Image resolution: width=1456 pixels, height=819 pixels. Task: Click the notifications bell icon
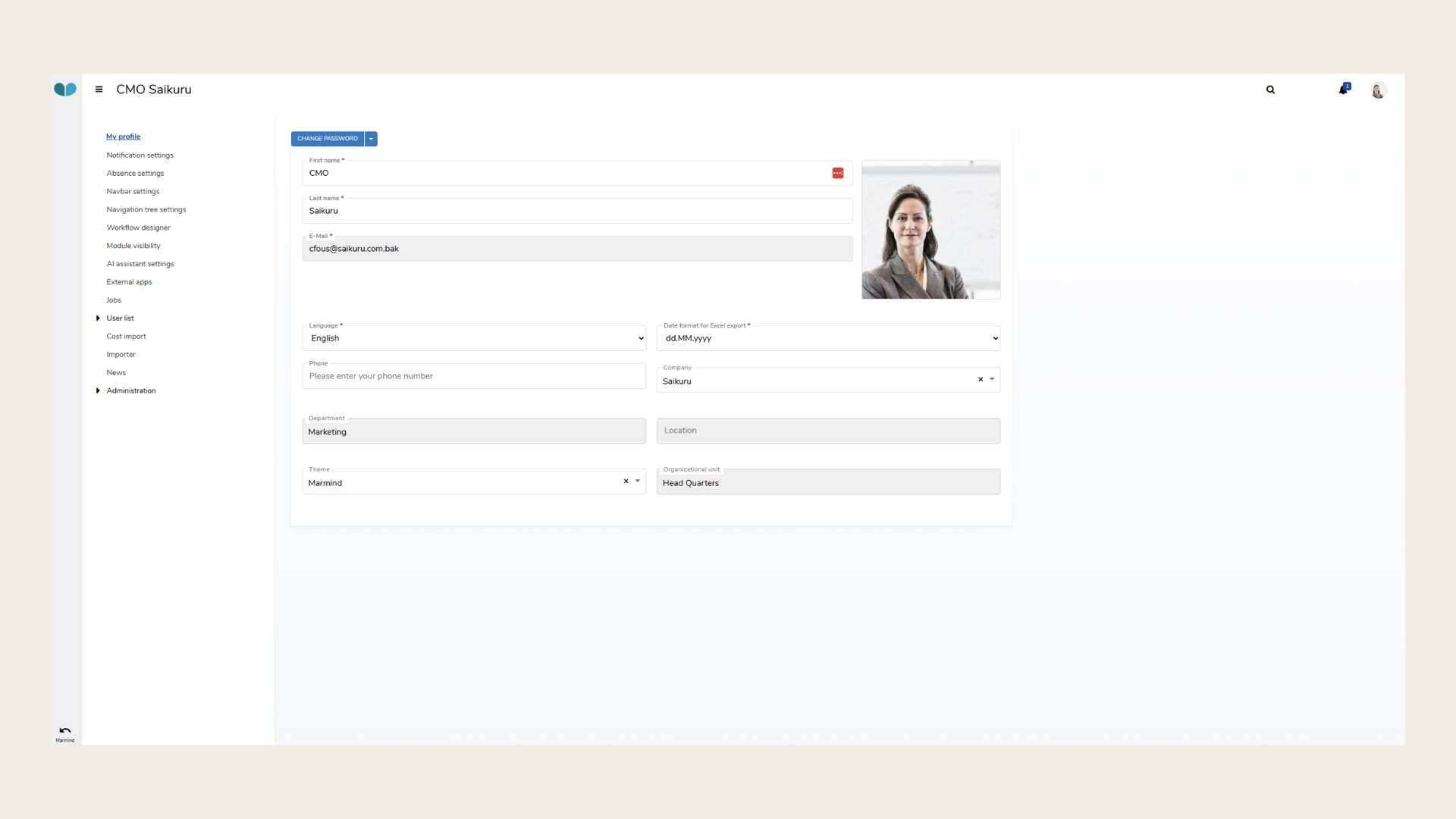click(x=1342, y=89)
